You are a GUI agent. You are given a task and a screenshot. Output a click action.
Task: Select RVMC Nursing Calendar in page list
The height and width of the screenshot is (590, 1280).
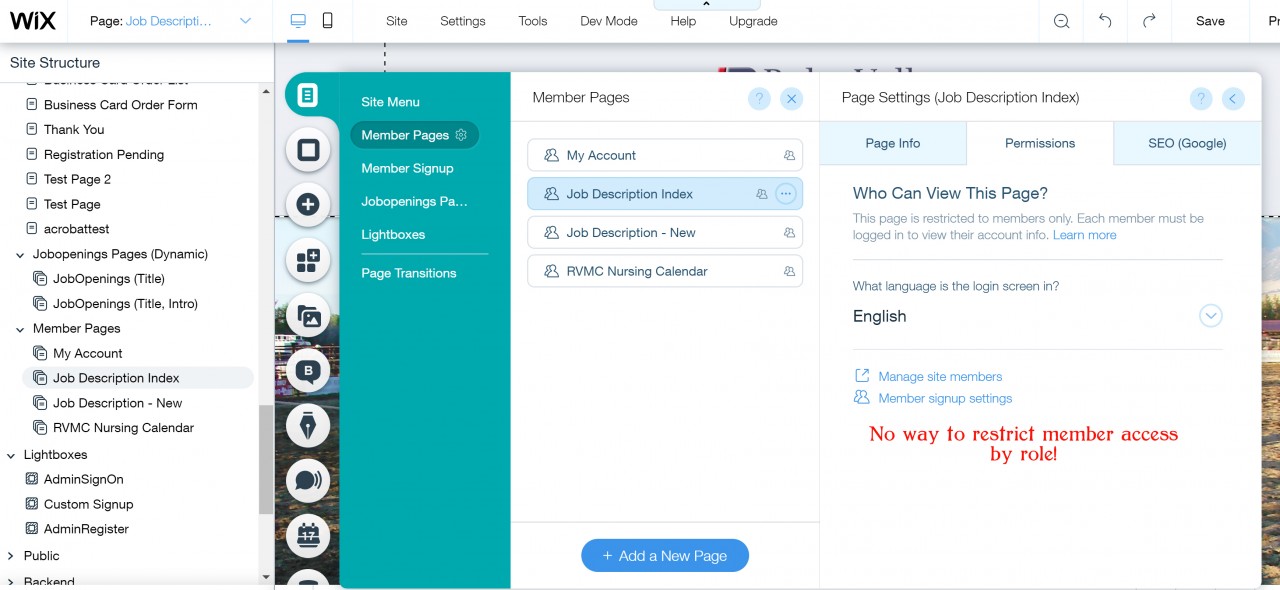tap(636, 271)
